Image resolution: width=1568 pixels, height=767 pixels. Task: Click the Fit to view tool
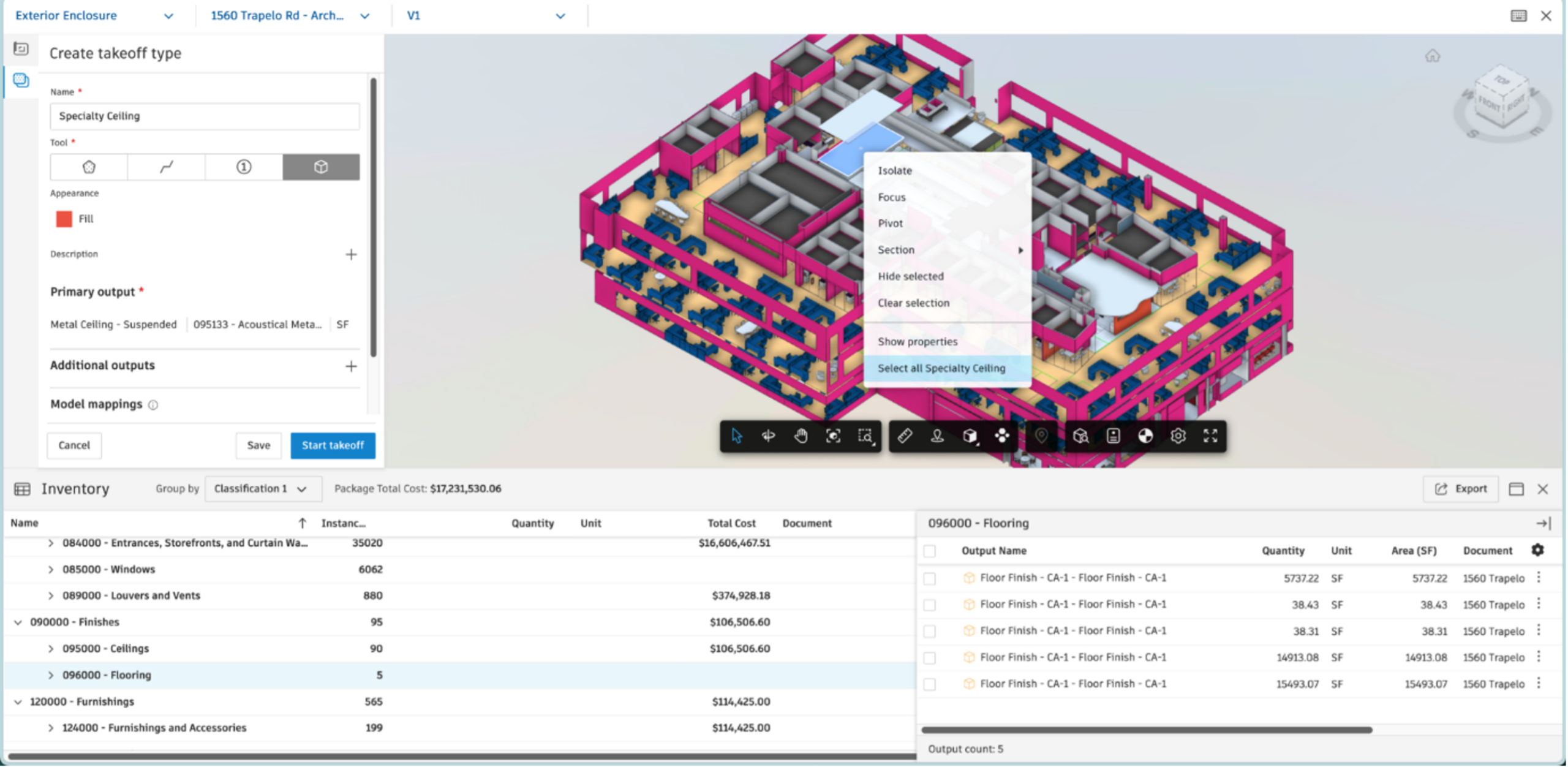click(x=833, y=436)
